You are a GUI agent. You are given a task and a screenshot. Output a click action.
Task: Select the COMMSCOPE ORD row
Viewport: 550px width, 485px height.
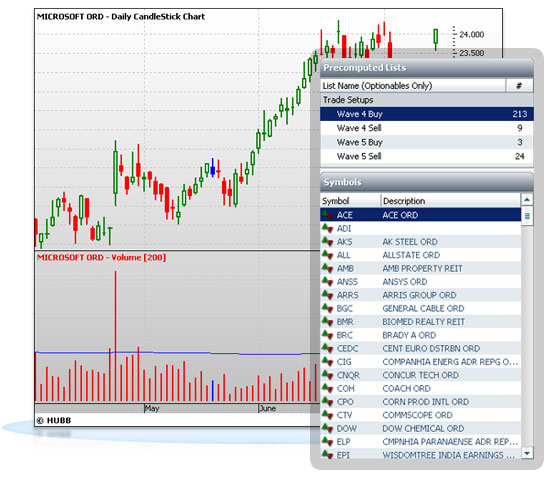[x=421, y=415]
